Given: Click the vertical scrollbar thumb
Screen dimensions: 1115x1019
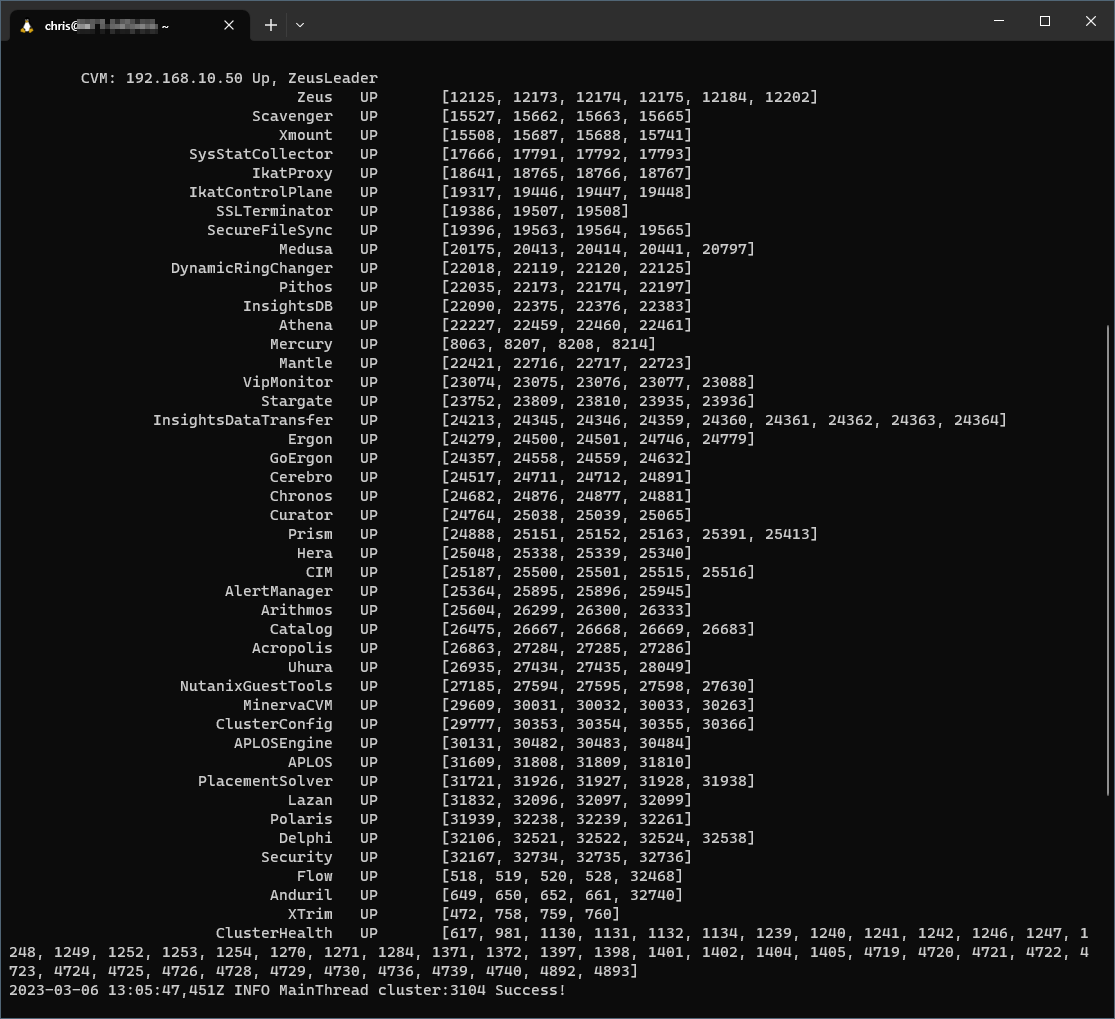Looking at the screenshot, I should [x=1111, y=560].
